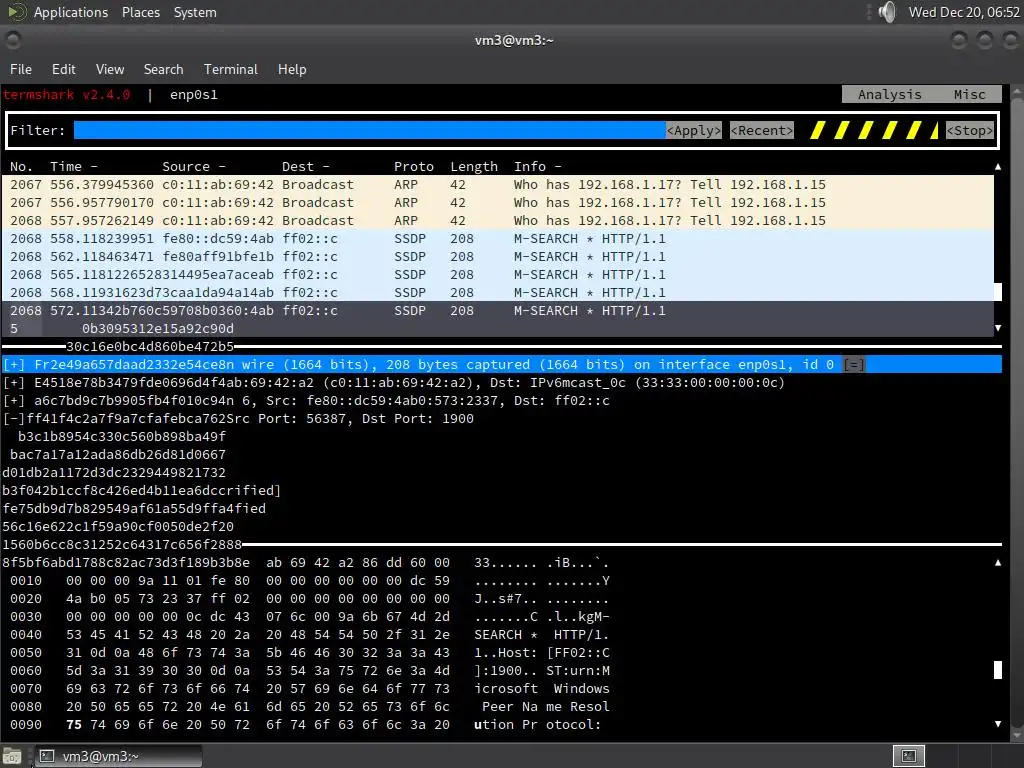
Task: Click ASCII text 'icrosoft Windows' in hex view
Action: point(542,688)
